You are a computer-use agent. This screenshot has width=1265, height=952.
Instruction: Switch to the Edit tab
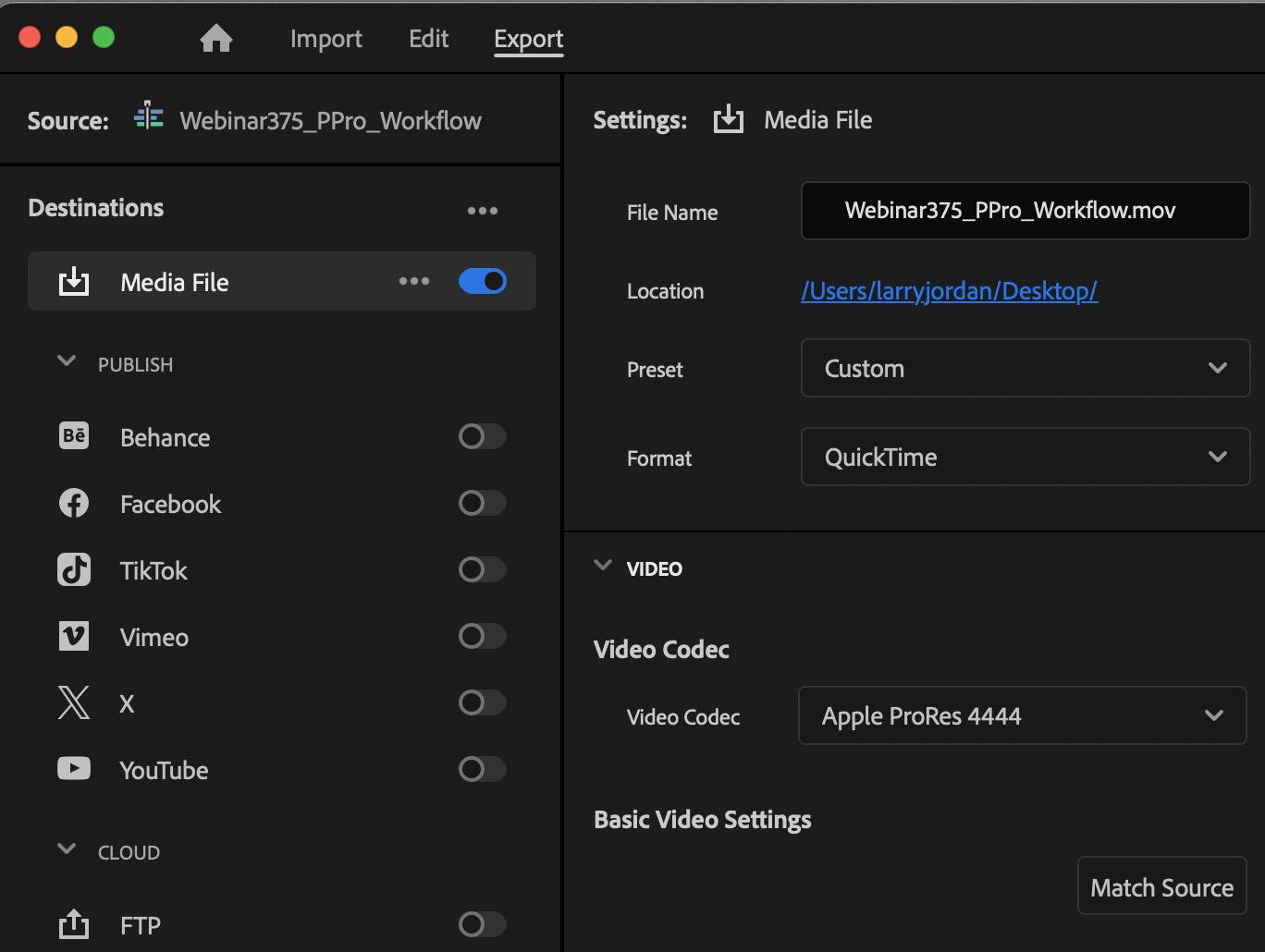(x=428, y=39)
